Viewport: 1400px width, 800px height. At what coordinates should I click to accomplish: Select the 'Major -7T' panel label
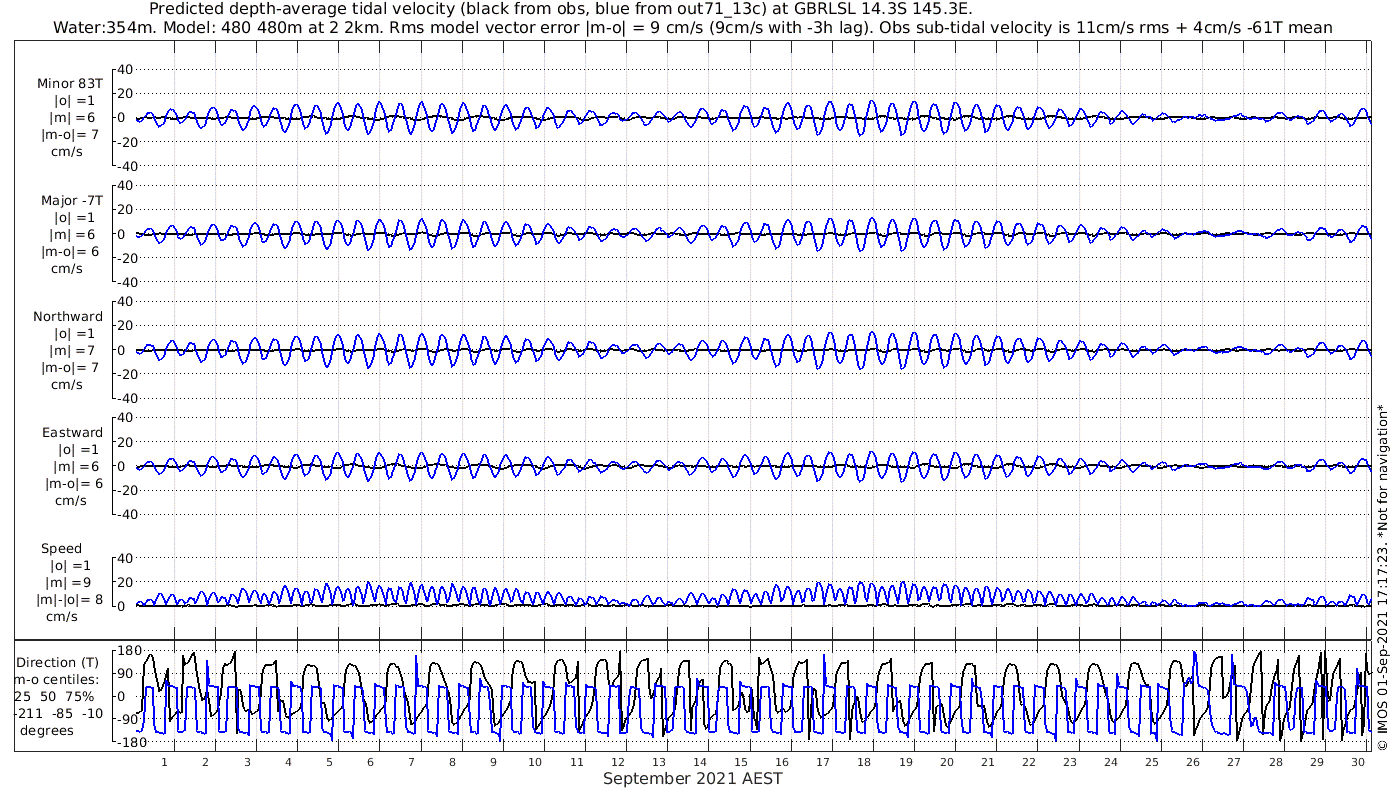(x=71, y=200)
